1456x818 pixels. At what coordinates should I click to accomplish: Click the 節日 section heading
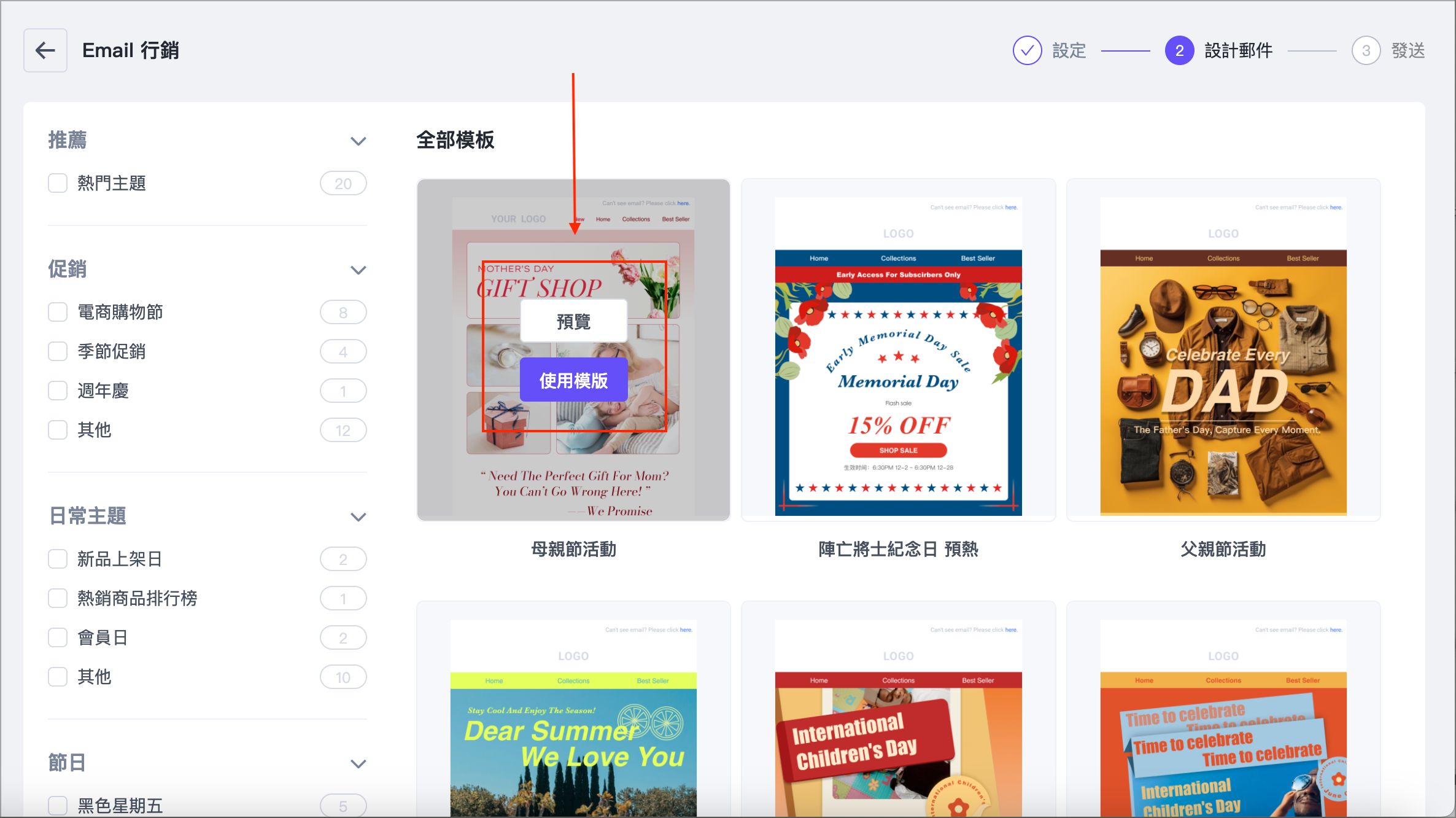[x=68, y=763]
